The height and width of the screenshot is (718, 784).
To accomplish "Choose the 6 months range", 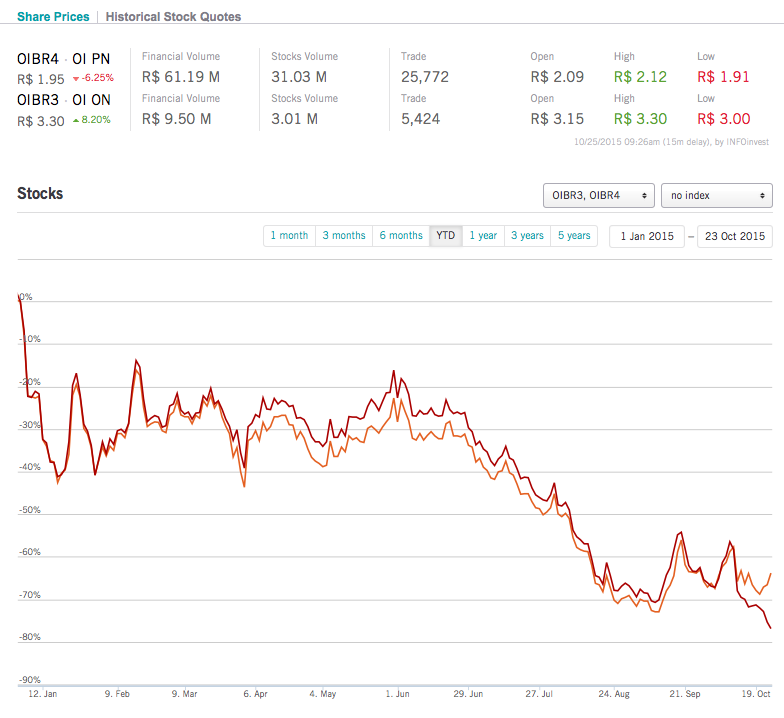I will [400, 236].
